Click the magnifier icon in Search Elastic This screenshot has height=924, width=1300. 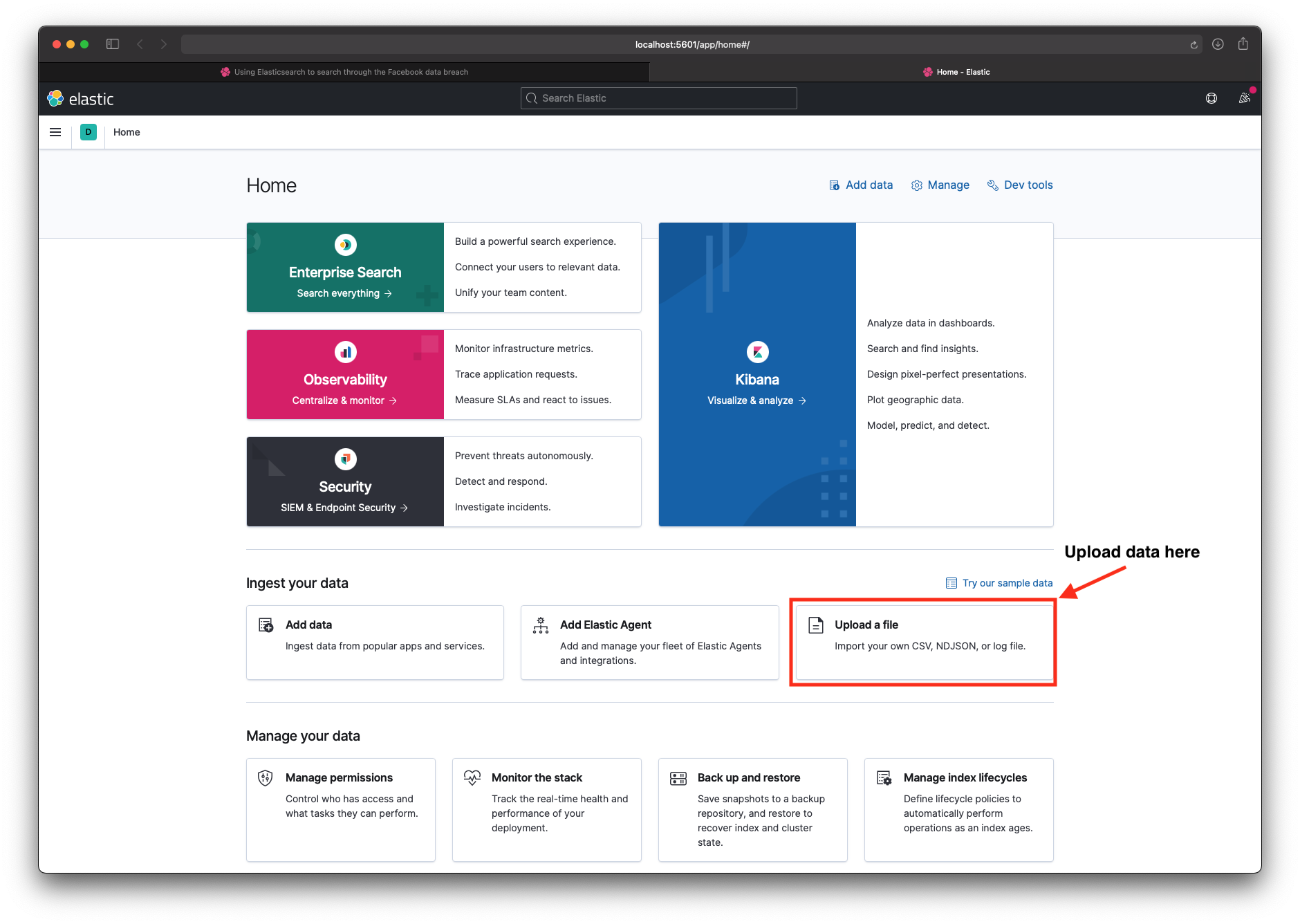click(x=532, y=98)
